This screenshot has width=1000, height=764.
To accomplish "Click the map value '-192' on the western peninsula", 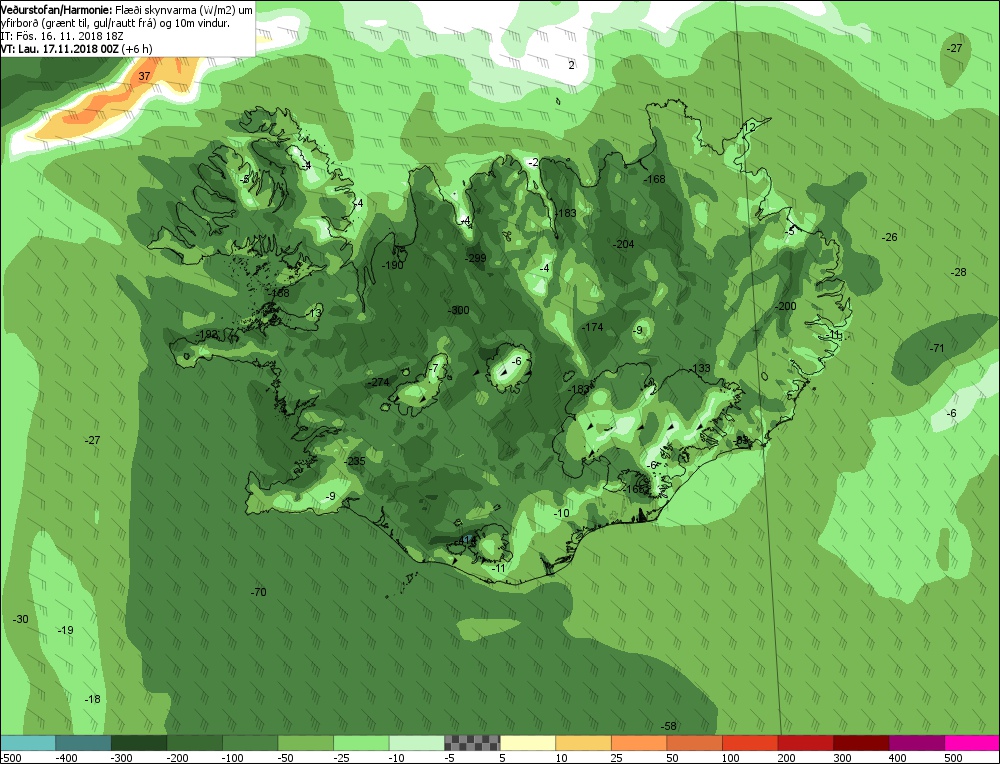I will 207,335.
